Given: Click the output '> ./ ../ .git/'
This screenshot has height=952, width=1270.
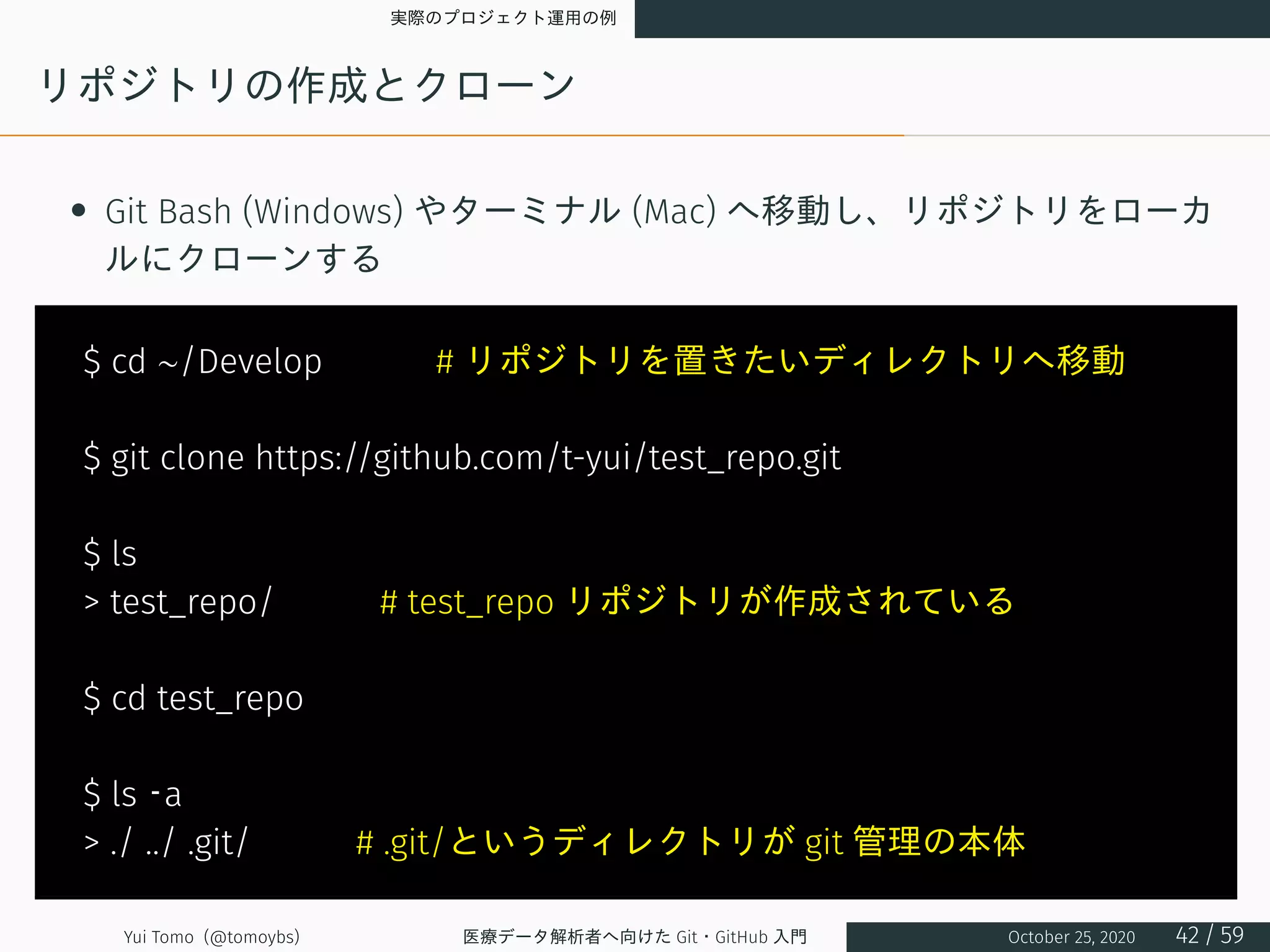Looking at the screenshot, I should pos(166,842).
